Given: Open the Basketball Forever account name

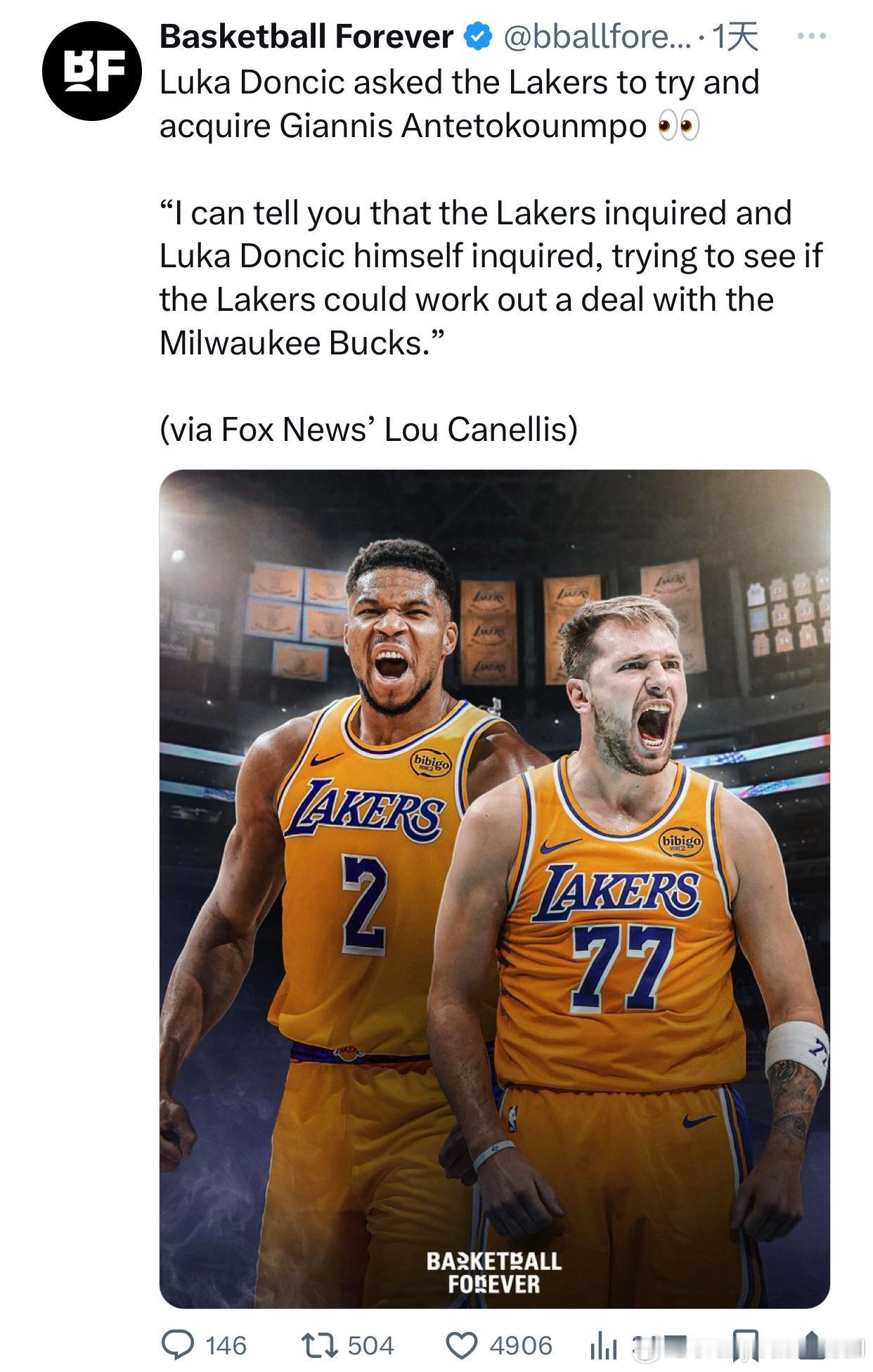Looking at the screenshot, I should (x=306, y=37).
